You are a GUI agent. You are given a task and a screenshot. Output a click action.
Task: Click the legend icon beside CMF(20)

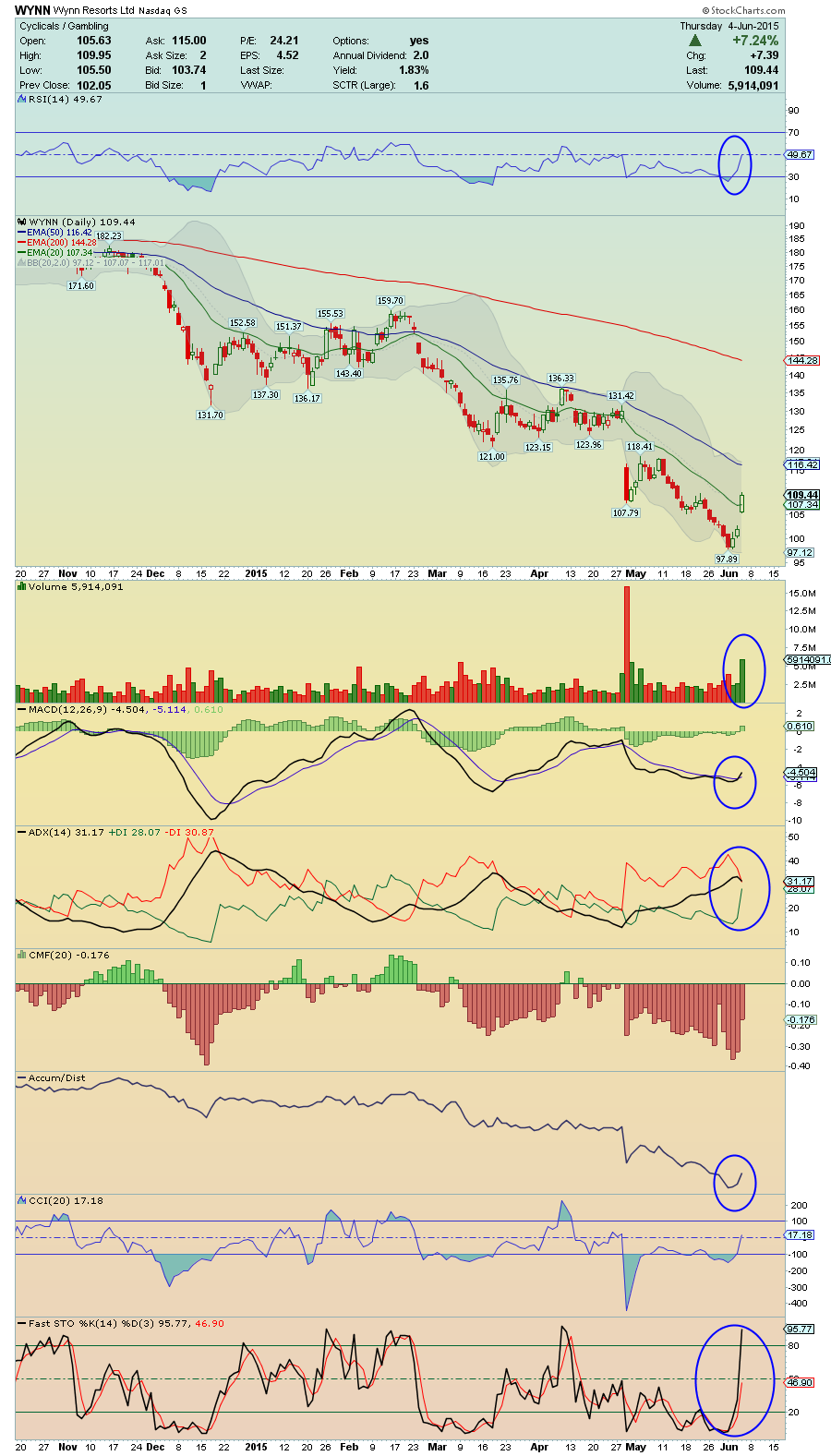coord(22,955)
